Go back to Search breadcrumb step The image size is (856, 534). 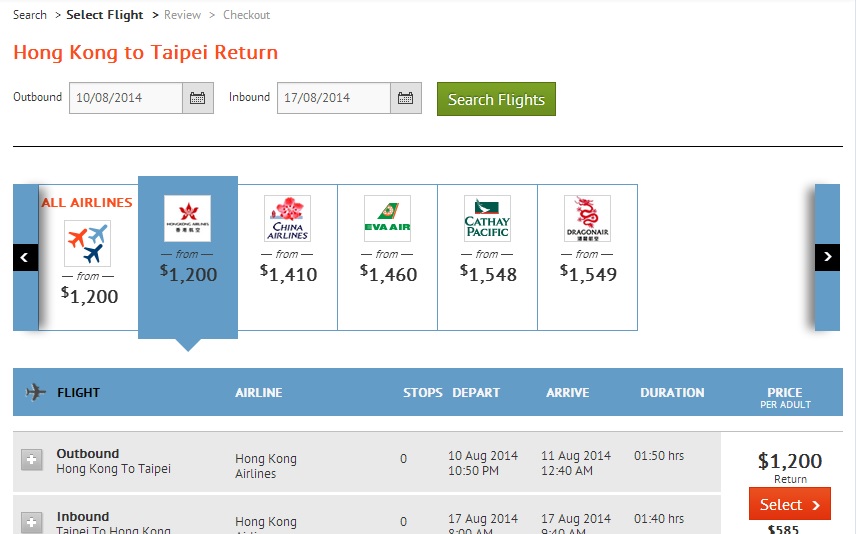[x=30, y=15]
